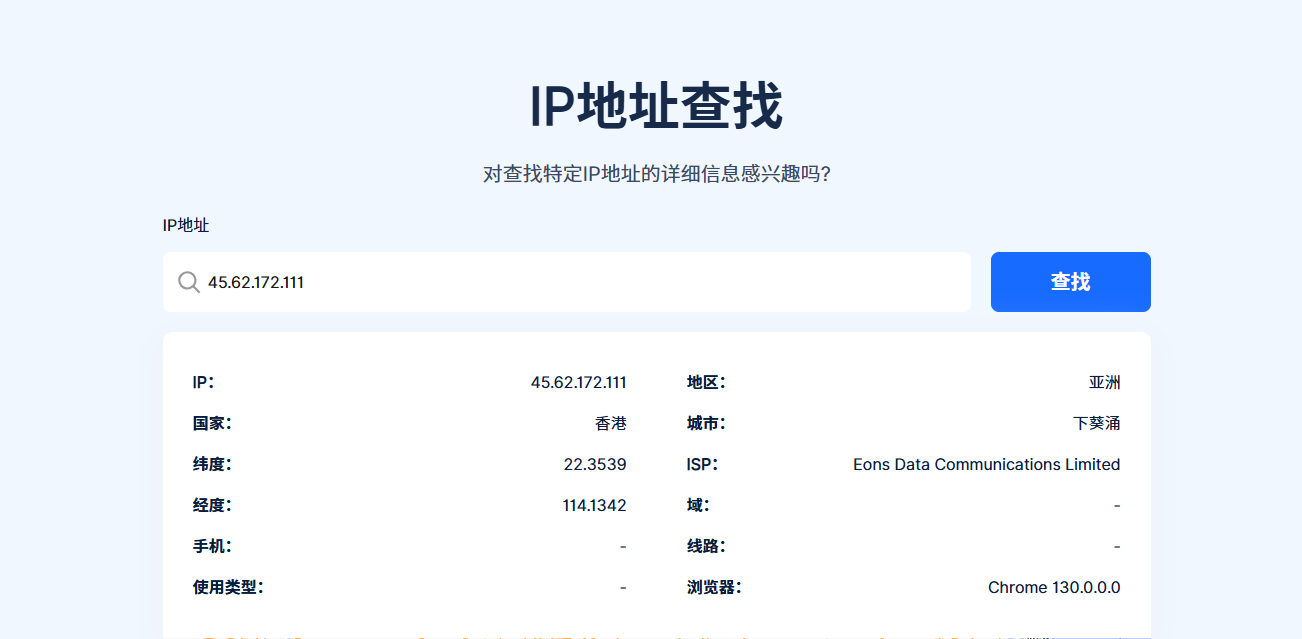Click the "城市:" field label
1302x639 pixels.
pyautogui.click(x=706, y=423)
